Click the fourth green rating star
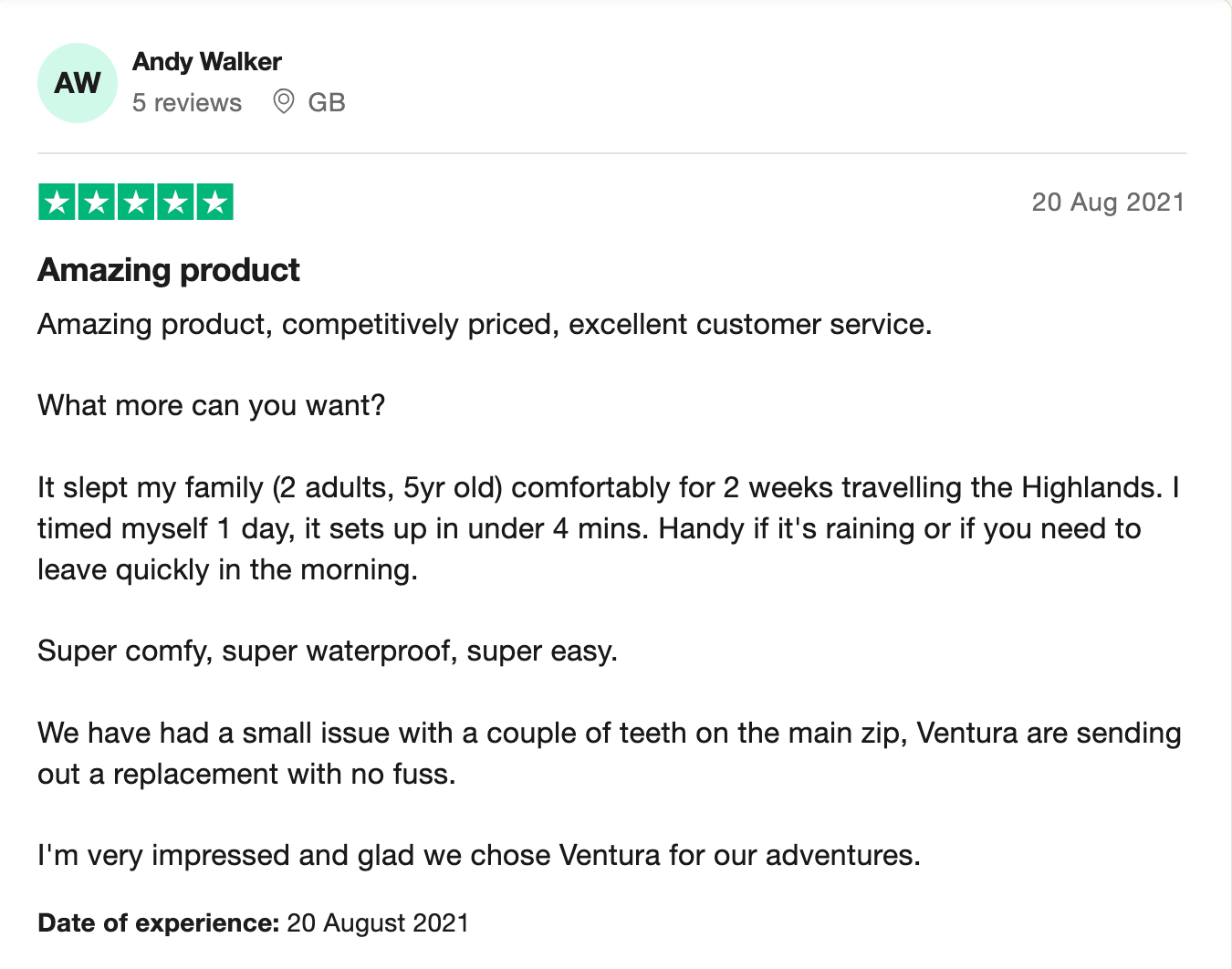 (175, 203)
